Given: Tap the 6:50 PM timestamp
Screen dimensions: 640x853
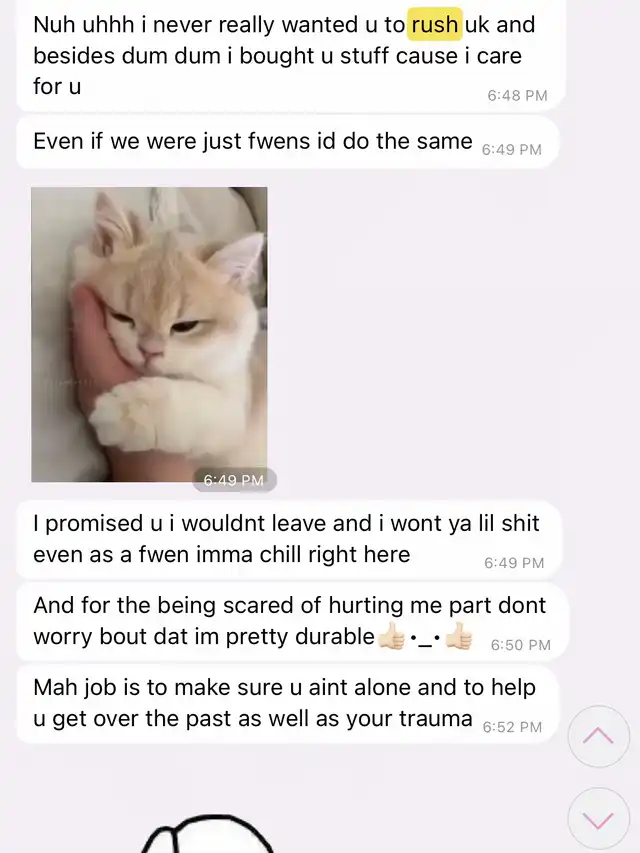Looking at the screenshot, I should [x=520, y=645].
